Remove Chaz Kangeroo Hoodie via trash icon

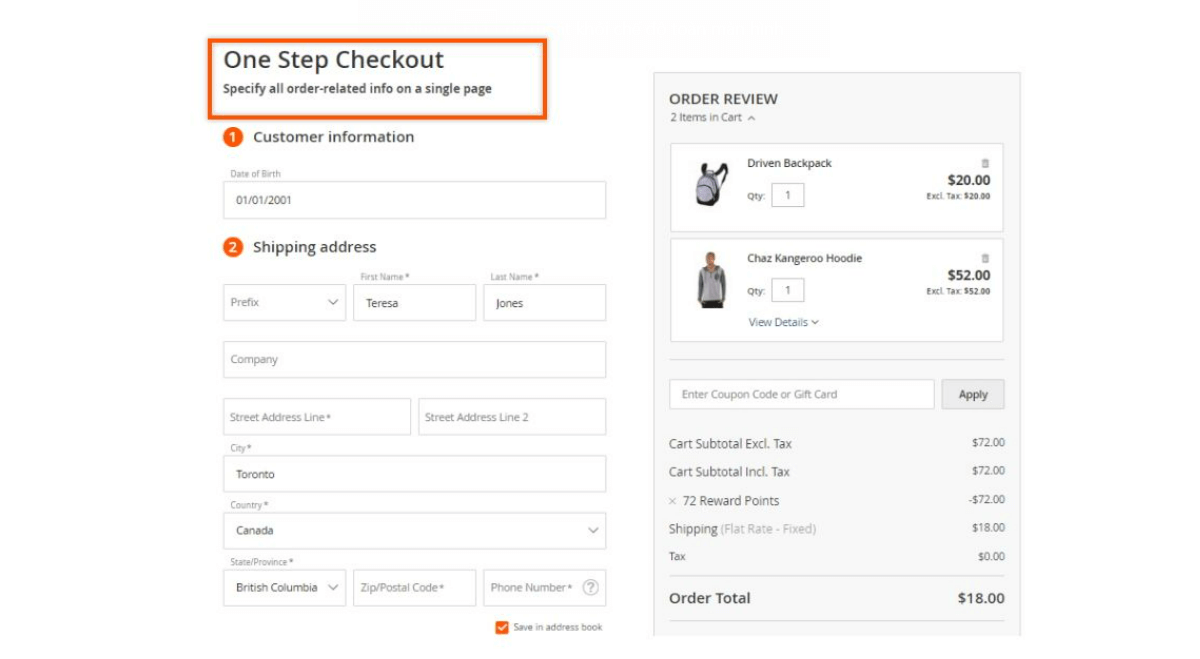click(x=985, y=257)
